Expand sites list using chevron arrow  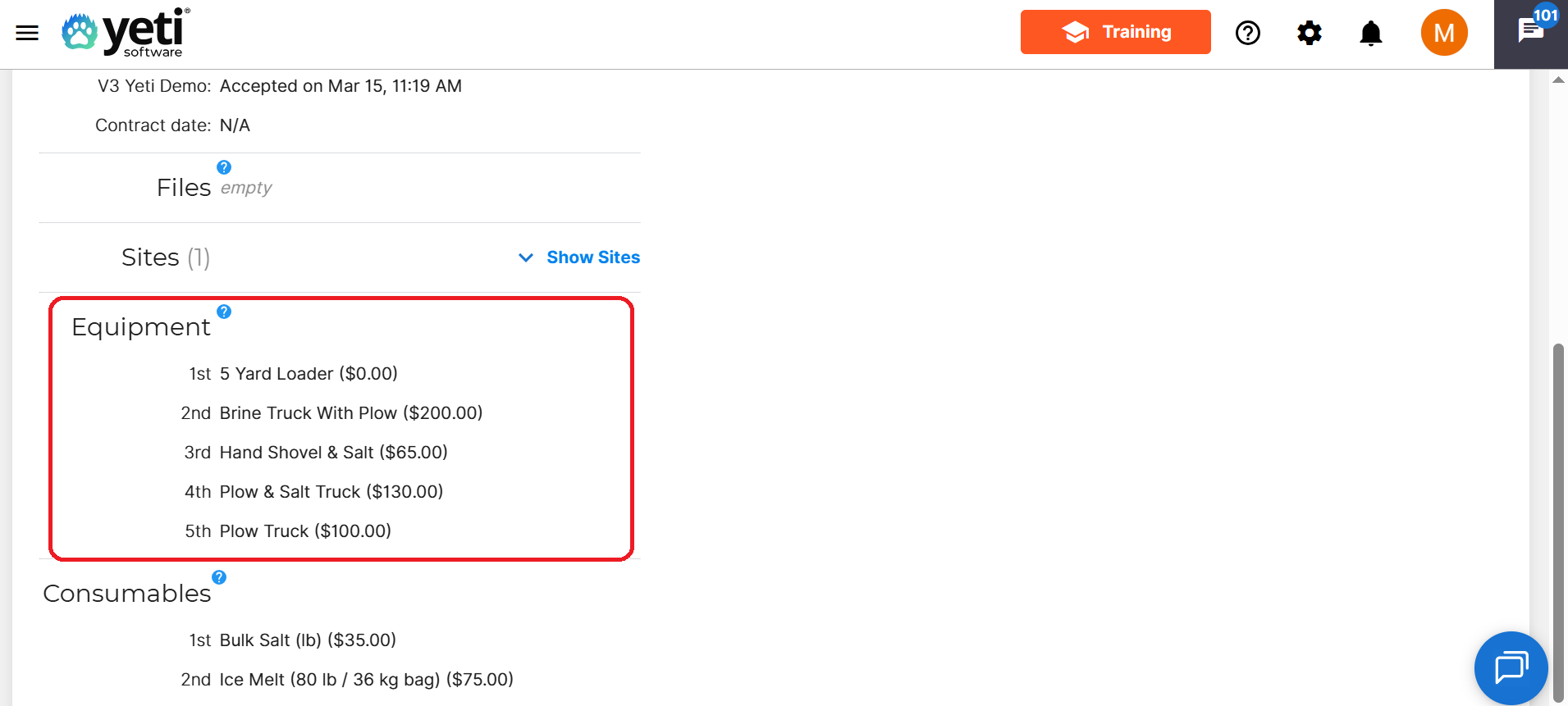tap(526, 257)
